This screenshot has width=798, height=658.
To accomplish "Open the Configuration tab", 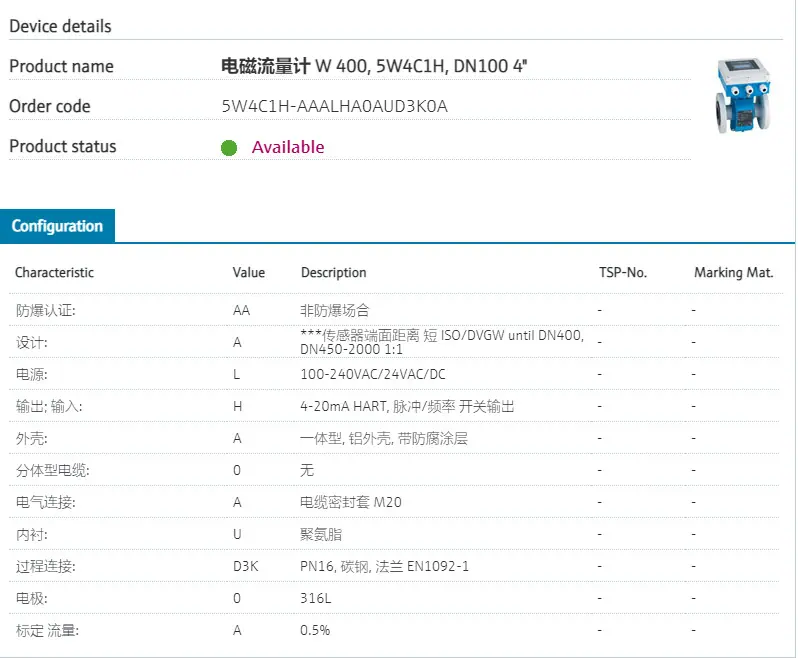I will [57, 226].
